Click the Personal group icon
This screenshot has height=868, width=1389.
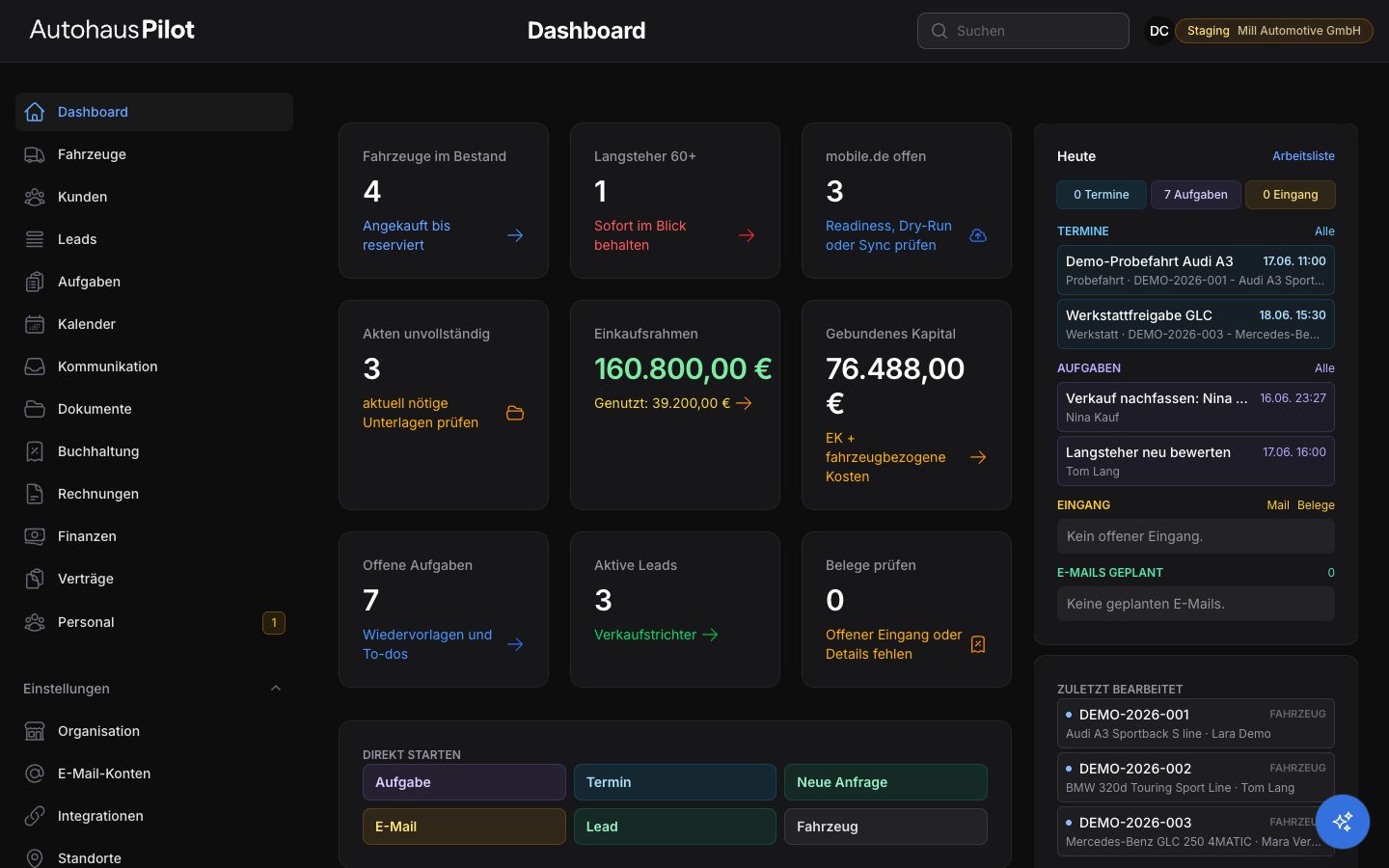(35, 622)
